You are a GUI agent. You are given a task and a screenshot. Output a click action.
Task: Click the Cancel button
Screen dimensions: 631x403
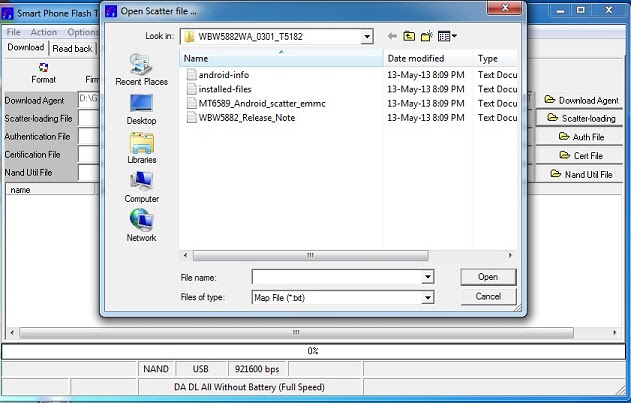point(488,297)
